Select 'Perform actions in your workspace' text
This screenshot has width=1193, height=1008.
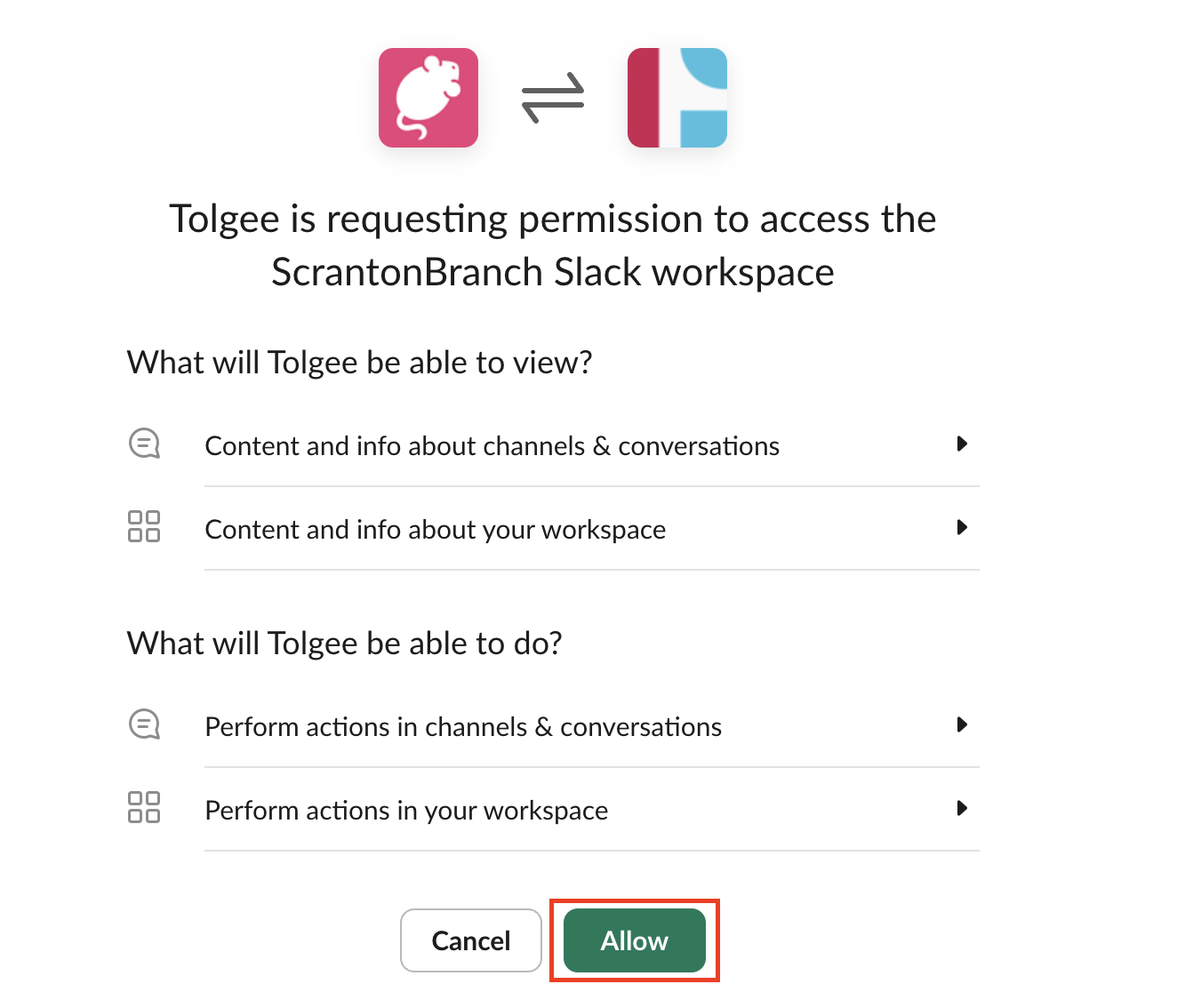pyautogui.click(x=406, y=811)
